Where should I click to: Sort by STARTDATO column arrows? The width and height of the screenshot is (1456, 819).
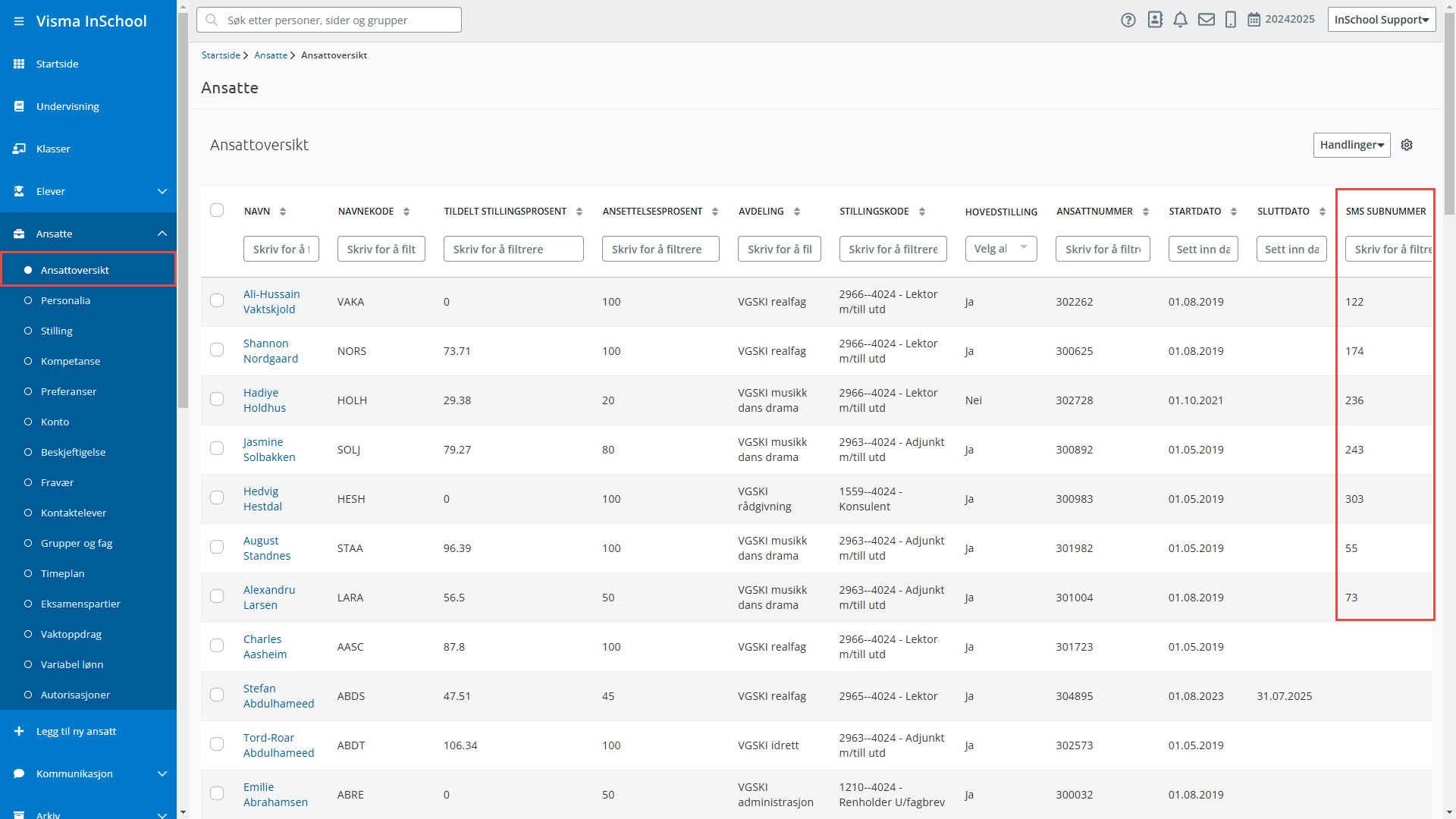pyautogui.click(x=1234, y=212)
